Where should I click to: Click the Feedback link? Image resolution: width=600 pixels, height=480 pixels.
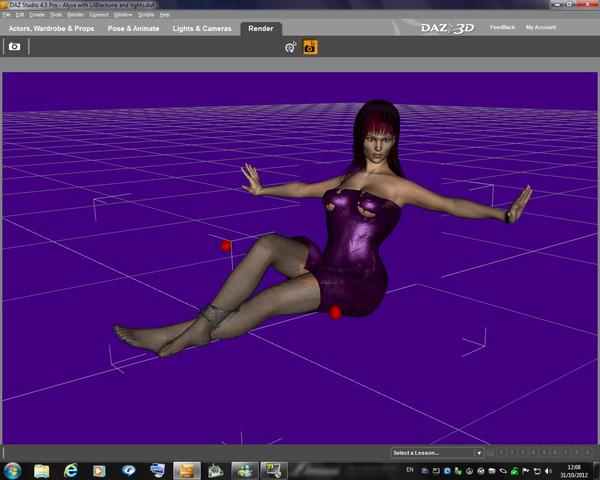click(x=502, y=27)
